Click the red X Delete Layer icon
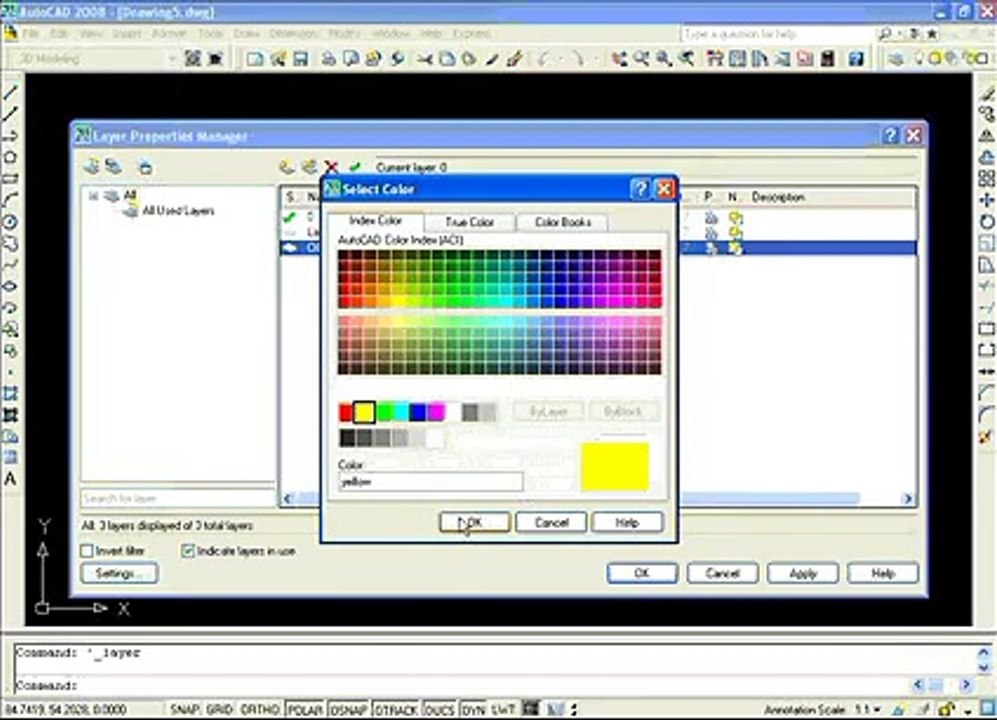997x720 pixels. click(x=331, y=167)
